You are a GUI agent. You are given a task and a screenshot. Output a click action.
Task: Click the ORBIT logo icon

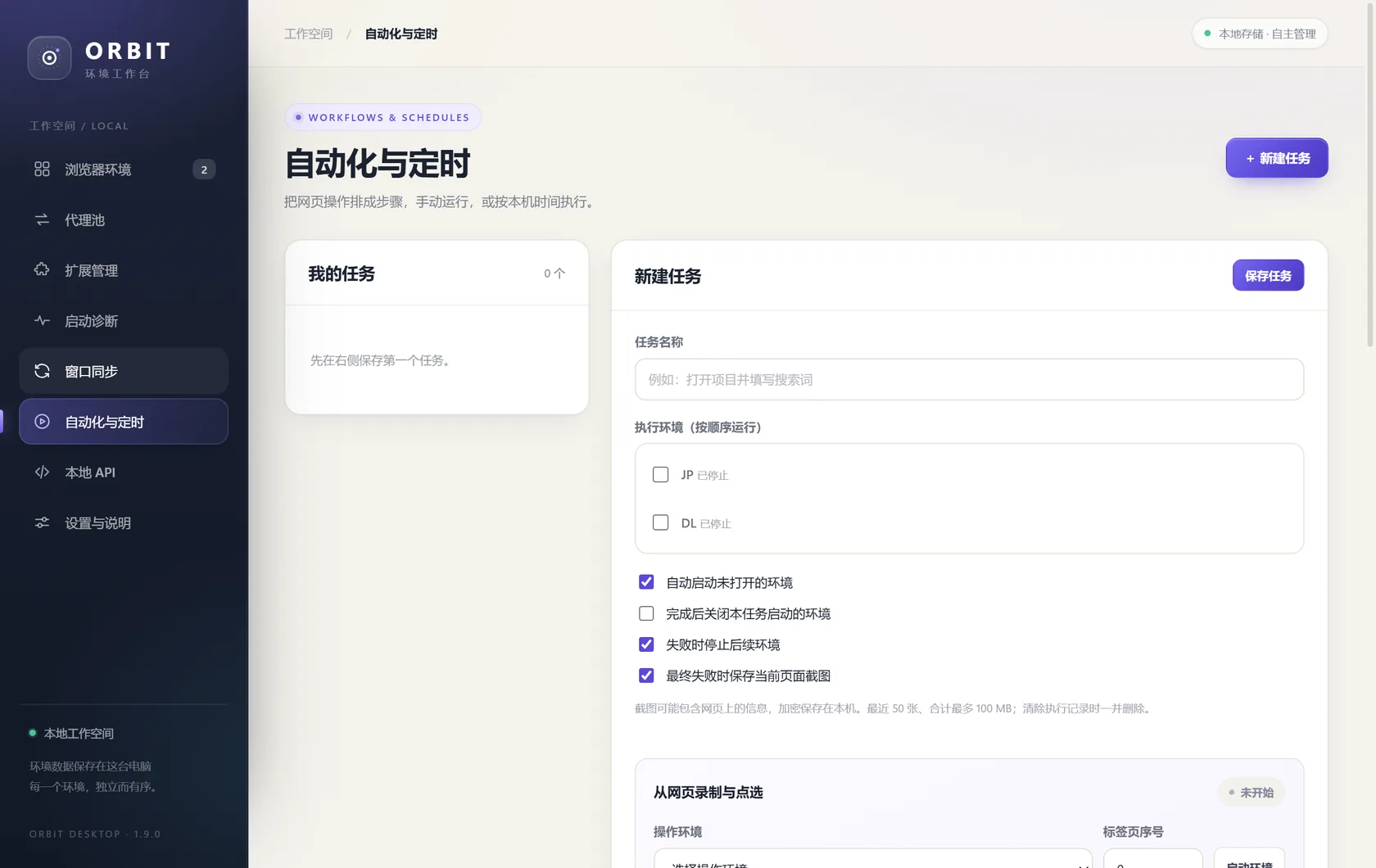(x=49, y=58)
